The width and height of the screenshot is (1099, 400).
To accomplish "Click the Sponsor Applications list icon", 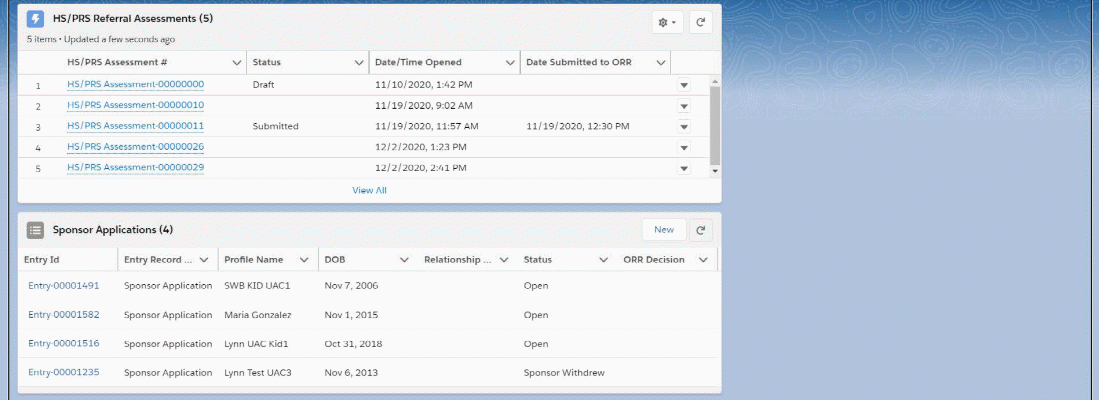I will tap(35, 230).
